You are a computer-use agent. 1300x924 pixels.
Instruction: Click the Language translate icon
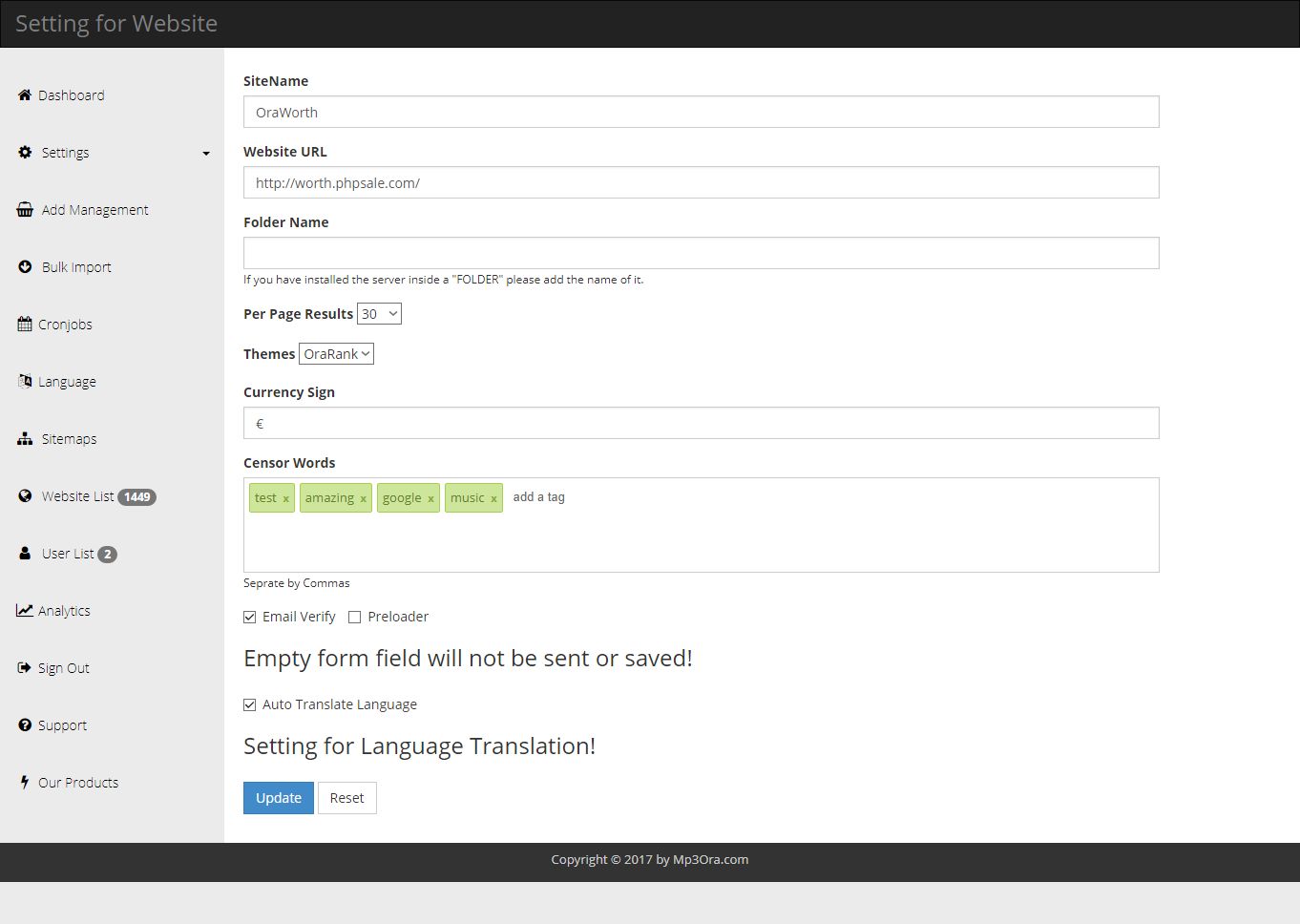coord(25,382)
